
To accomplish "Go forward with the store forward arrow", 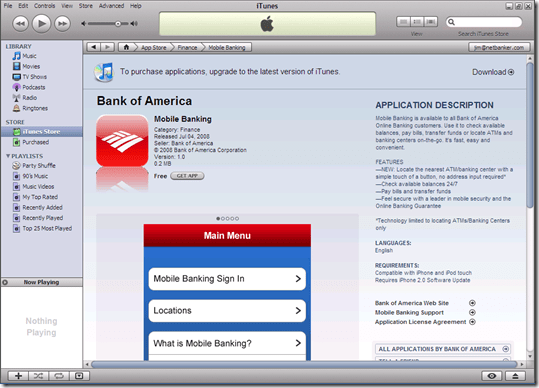I will pos(107,47).
